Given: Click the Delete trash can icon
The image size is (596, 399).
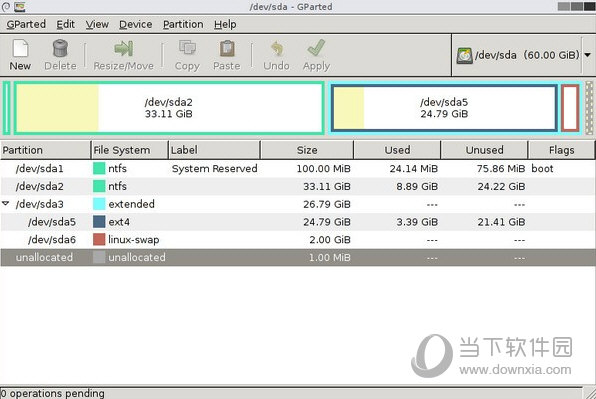Looking at the screenshot, I should 60,48.
